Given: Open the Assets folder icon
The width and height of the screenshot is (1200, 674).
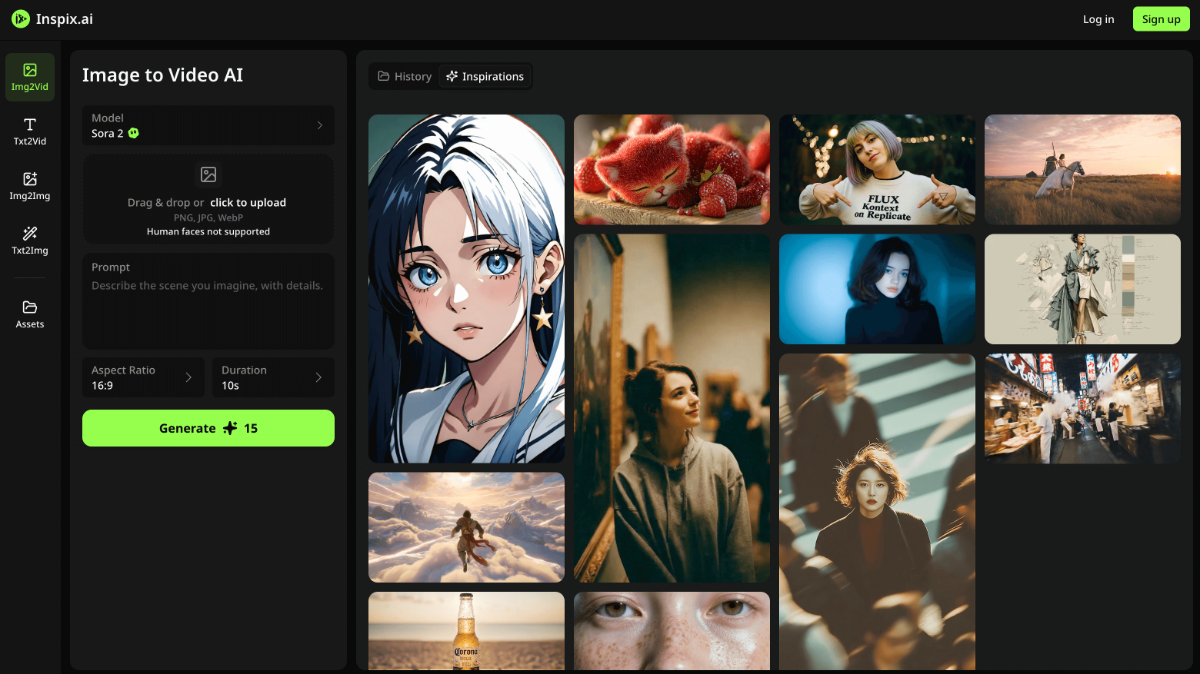Looking at the screenshot, I should tap(30, 307).
